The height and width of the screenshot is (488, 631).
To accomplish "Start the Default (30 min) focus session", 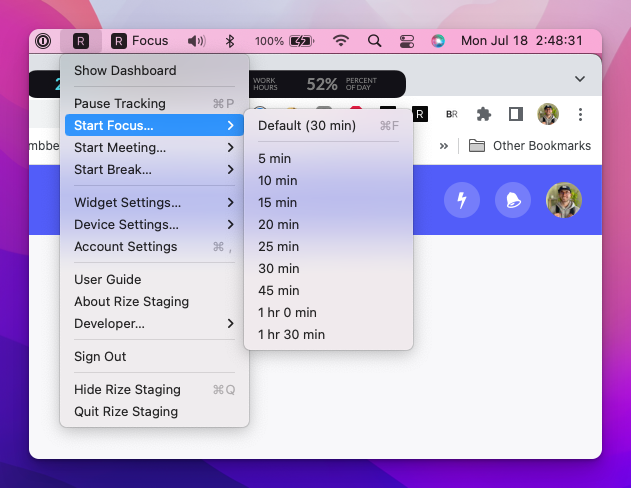I will pos(328,126).
